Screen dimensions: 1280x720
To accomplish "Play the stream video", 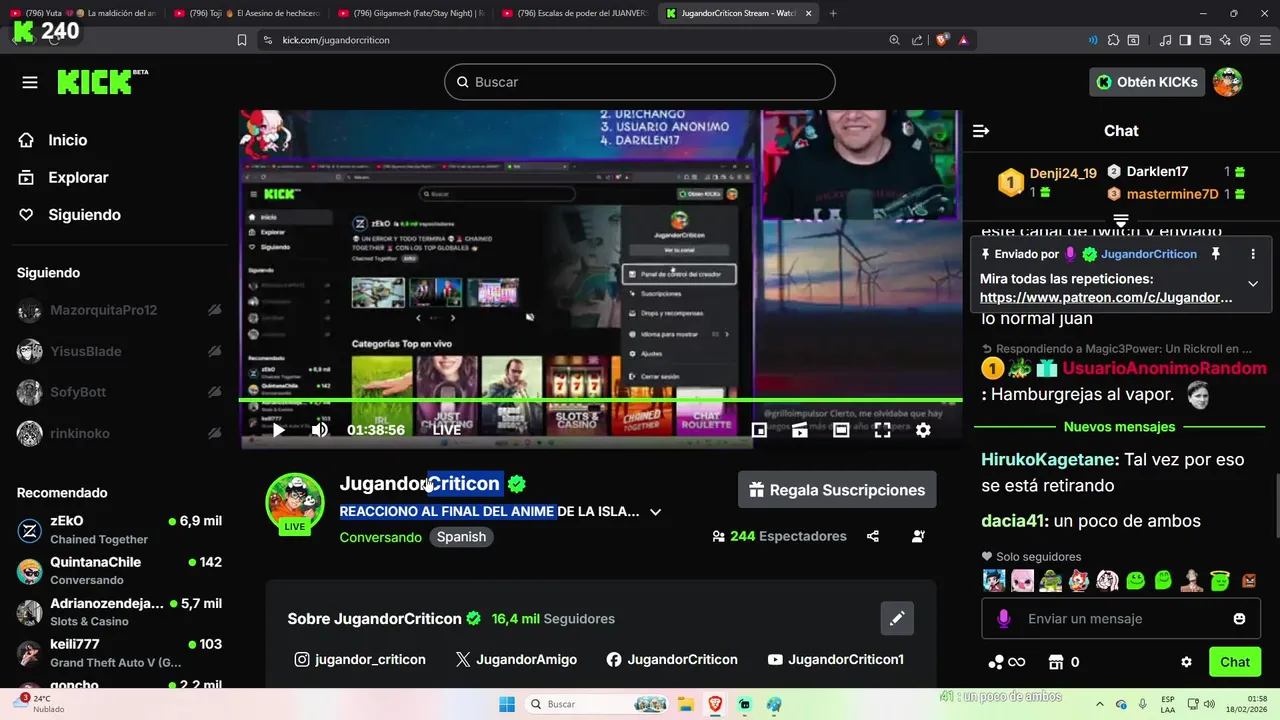I will [x=278, y=430].
